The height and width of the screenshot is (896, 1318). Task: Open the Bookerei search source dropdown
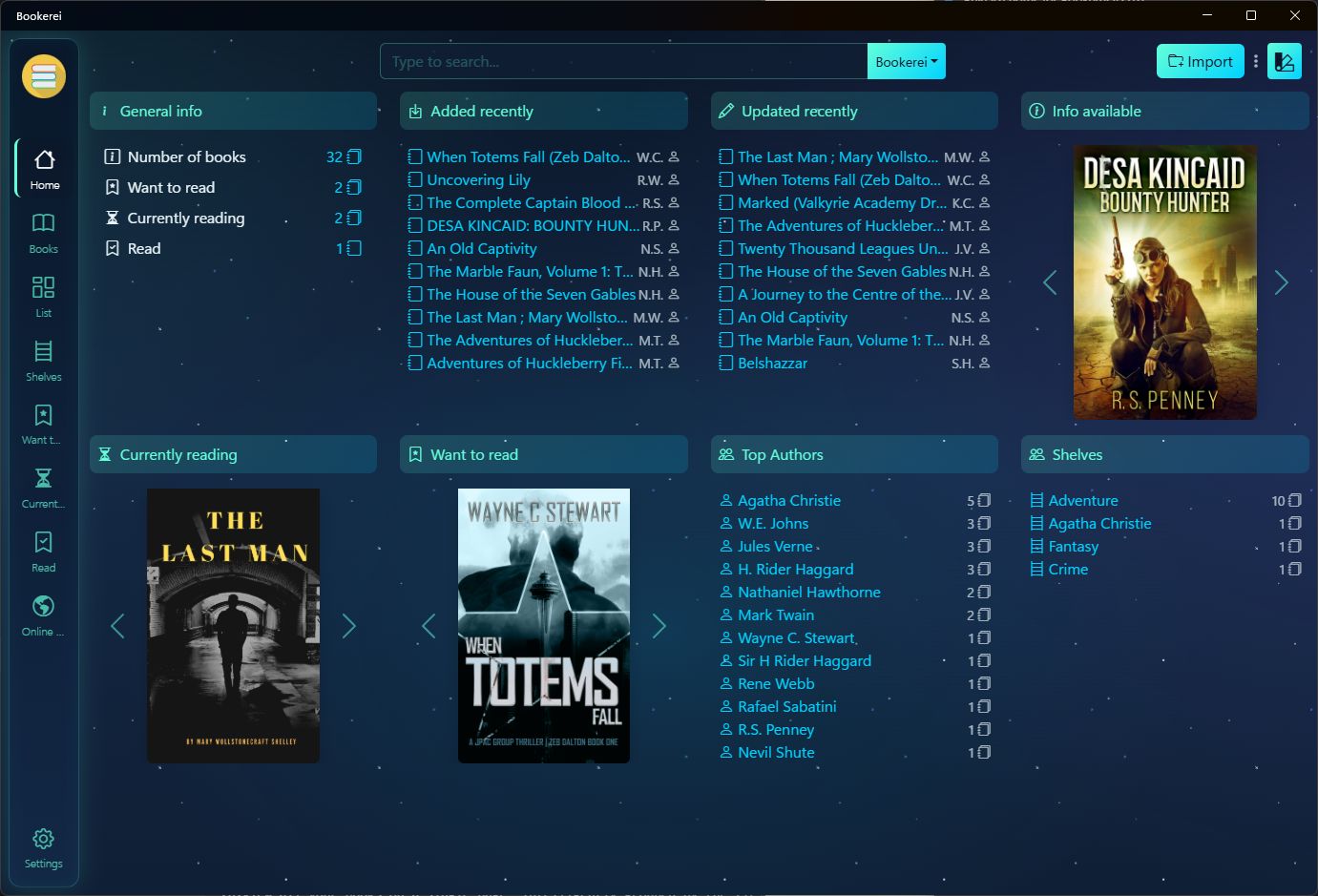(x=905, y=60)
